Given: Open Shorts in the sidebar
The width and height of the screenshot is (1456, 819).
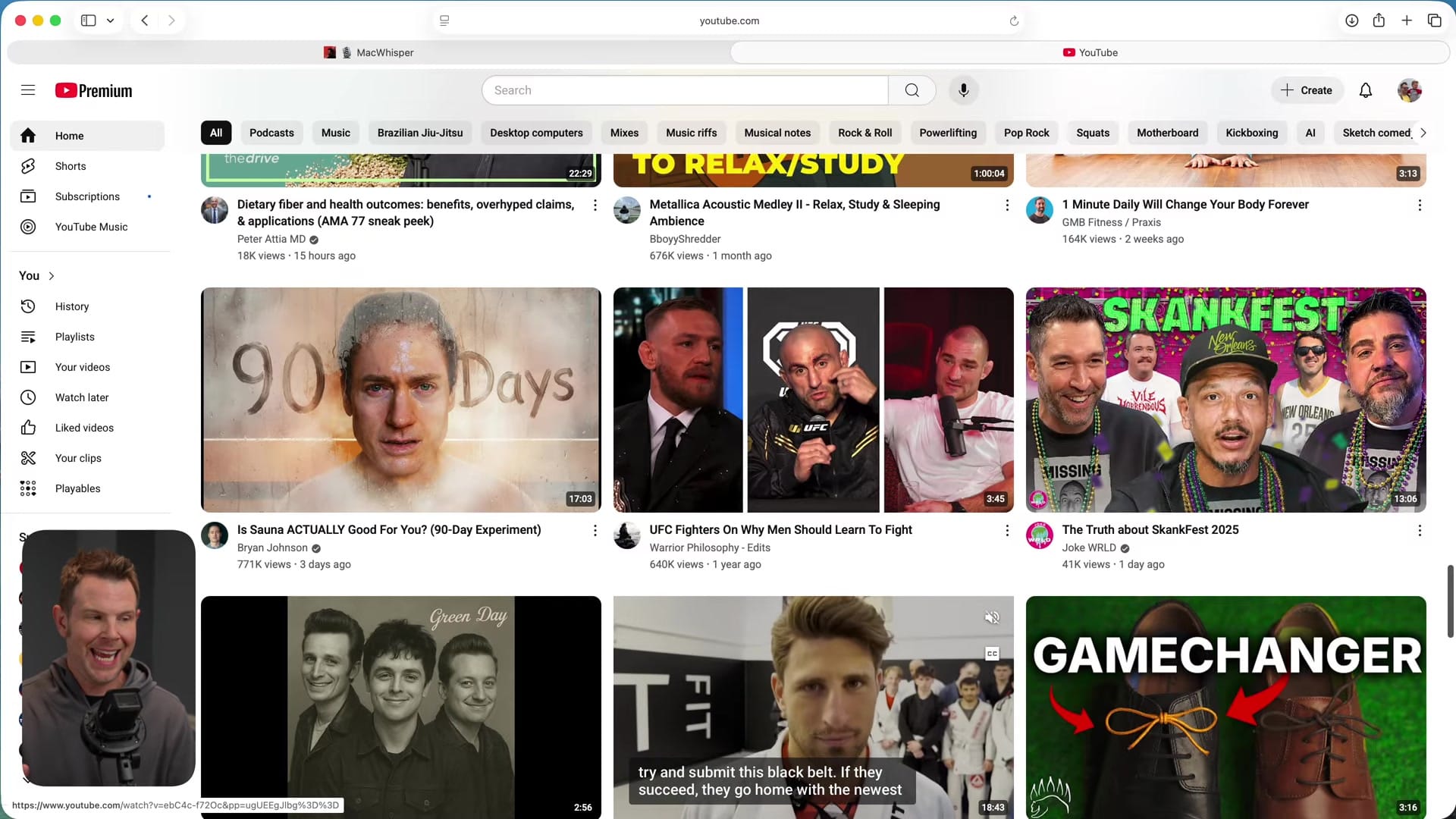Looking at the screenshot, I should (87, 166).
